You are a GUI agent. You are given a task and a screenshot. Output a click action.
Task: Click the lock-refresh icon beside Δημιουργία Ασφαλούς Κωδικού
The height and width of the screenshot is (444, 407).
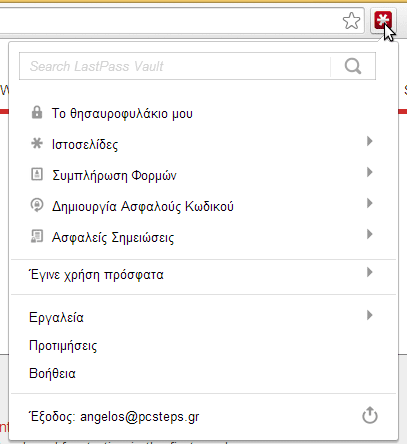coord(37,205)
